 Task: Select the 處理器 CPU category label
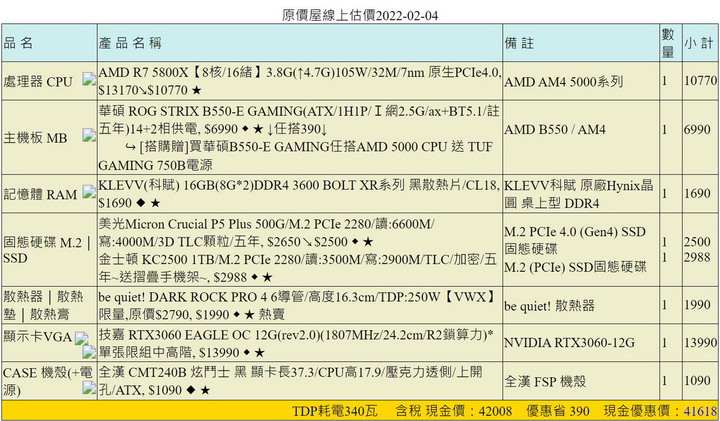38,82
